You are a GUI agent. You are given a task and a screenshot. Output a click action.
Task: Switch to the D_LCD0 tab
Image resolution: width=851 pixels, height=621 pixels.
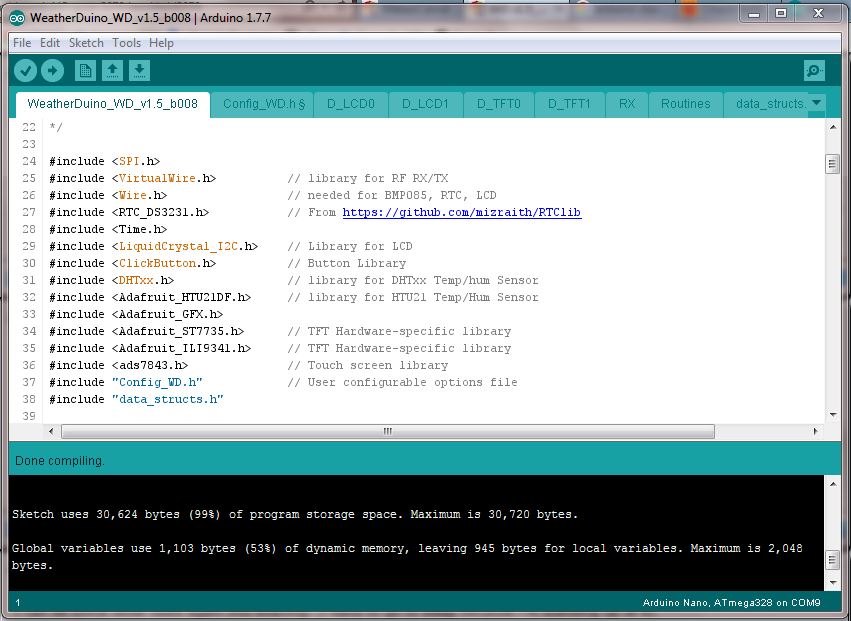(352, 104)
